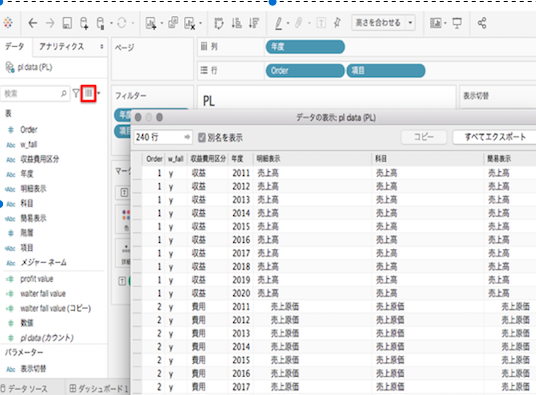
Task: Save the workbook with the save icon
Action: [67, 23]
